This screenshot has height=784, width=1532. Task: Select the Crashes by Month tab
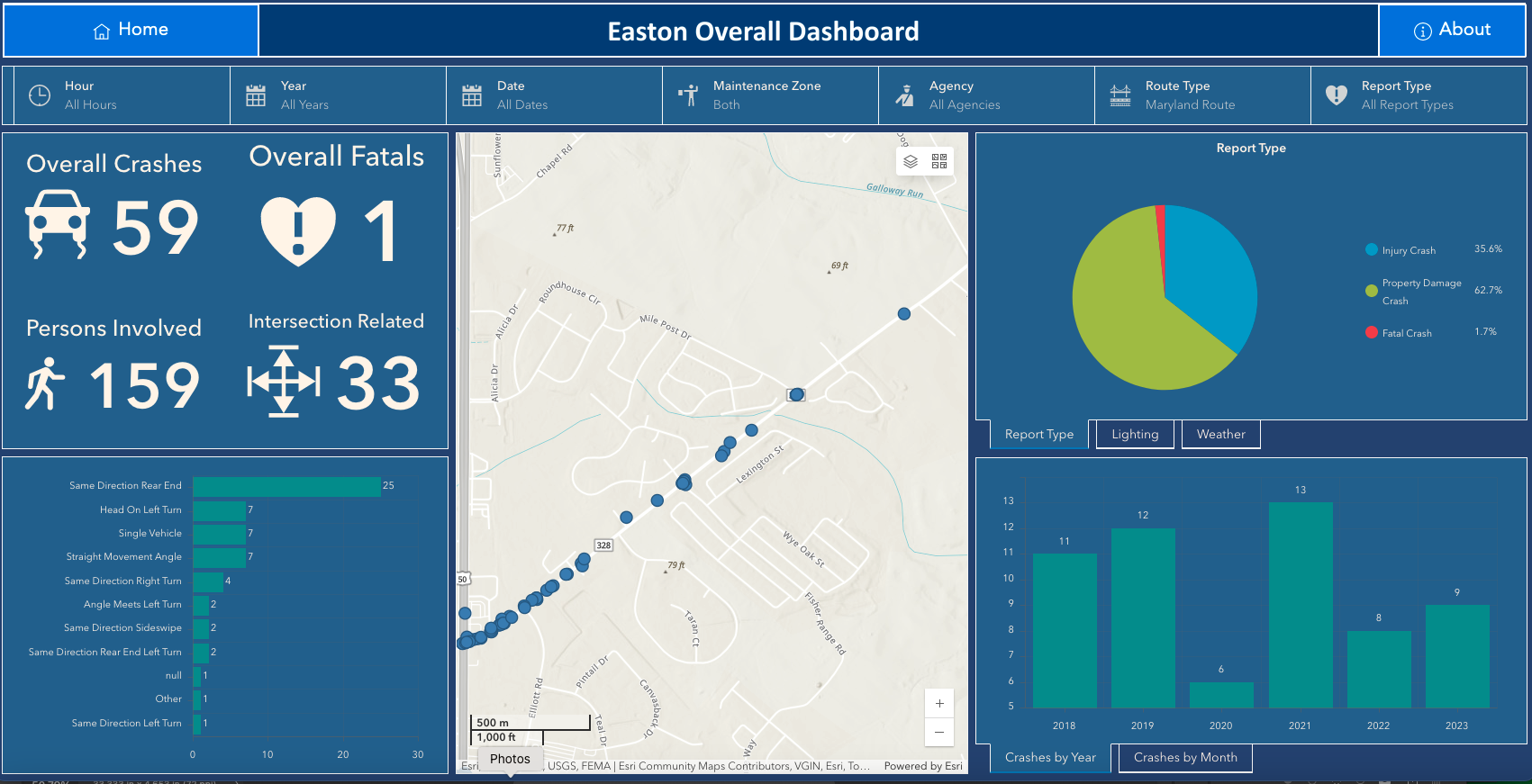coord(1185,758)
